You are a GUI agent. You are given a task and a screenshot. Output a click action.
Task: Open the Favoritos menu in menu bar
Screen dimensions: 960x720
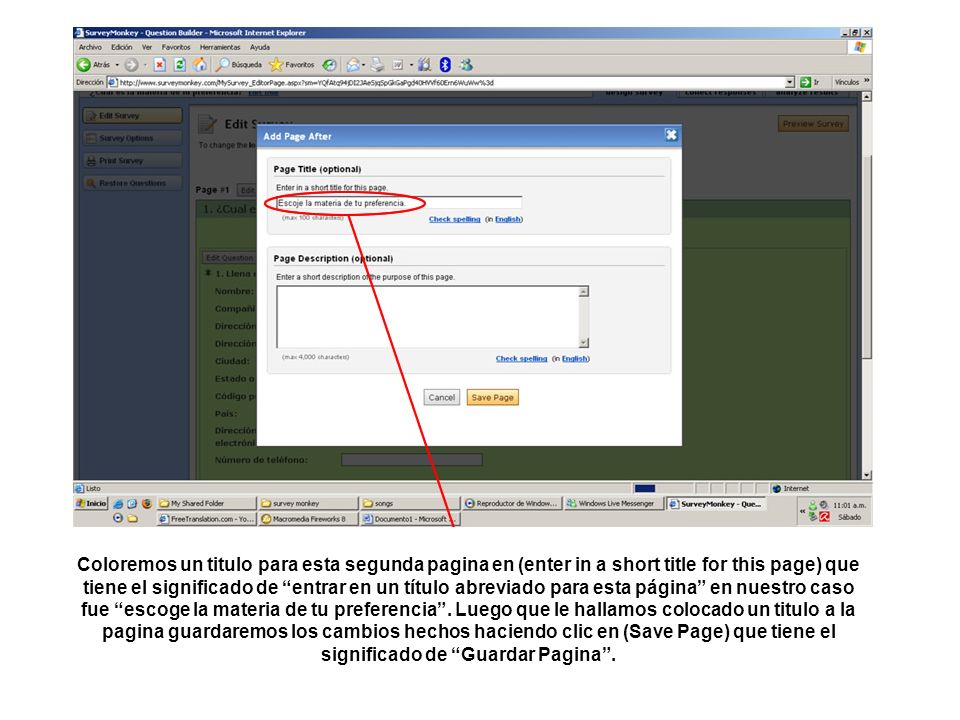coord(176,47)
